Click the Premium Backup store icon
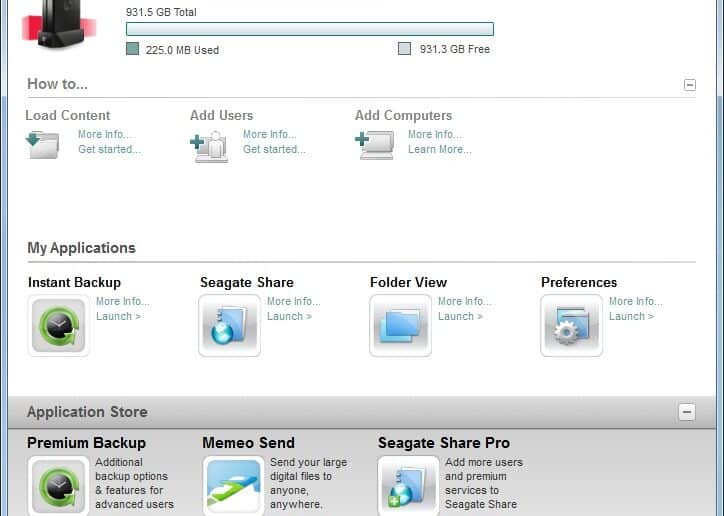The width and height of the screenshot is (724, 516). tap(59, 486)
